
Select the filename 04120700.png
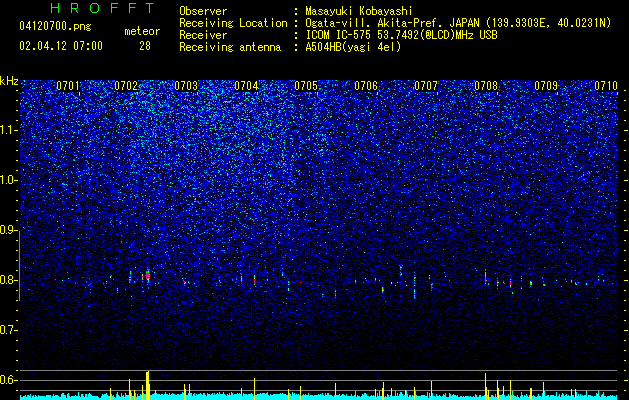(x=55, y=27)
